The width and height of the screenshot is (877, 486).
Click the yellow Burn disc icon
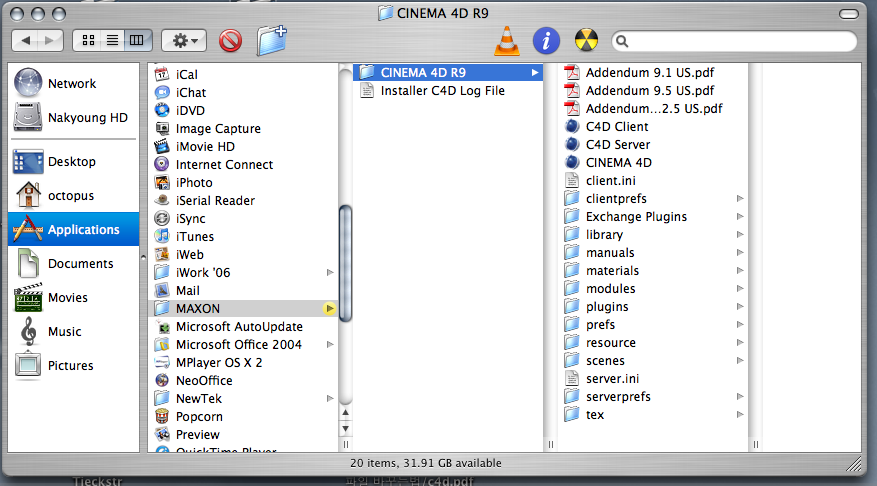click(x=586, y=40)
